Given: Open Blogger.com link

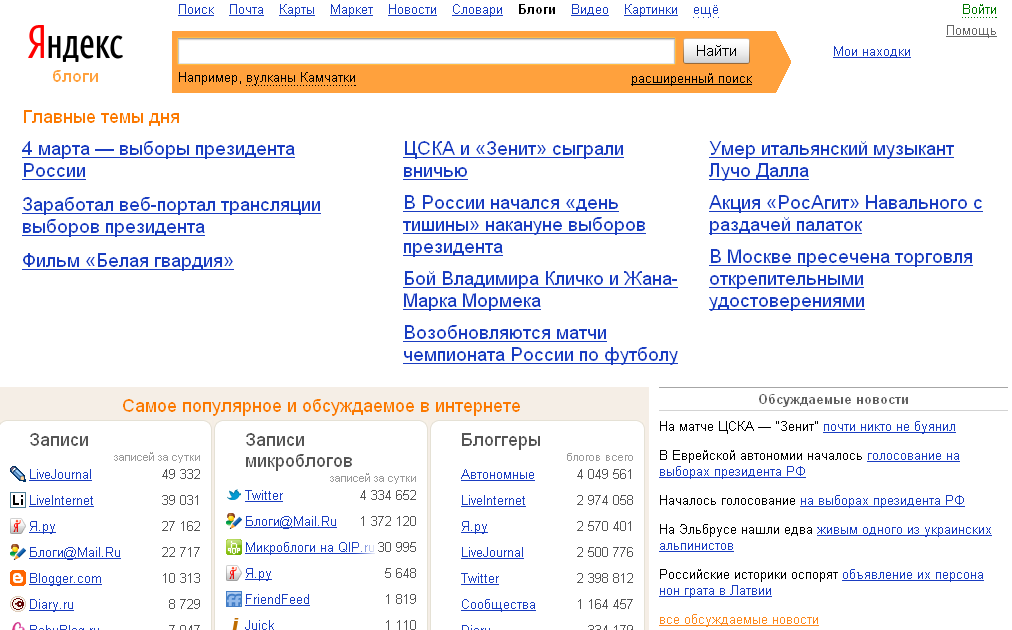Looking at the screenshot, I should pos(65,578).
